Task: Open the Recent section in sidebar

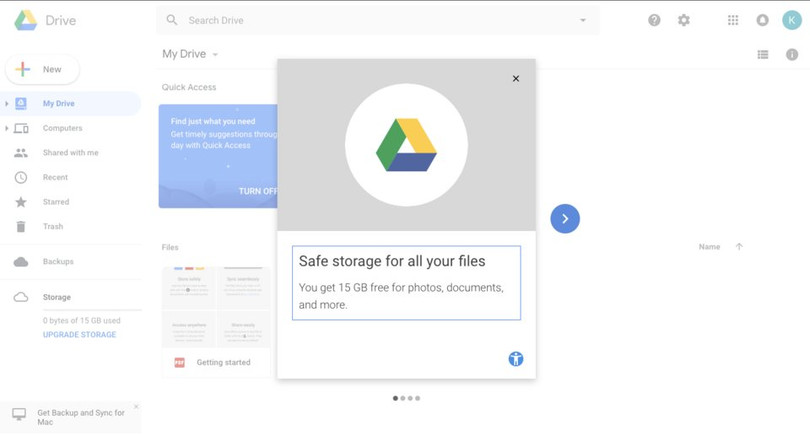Action: point(55,177)
